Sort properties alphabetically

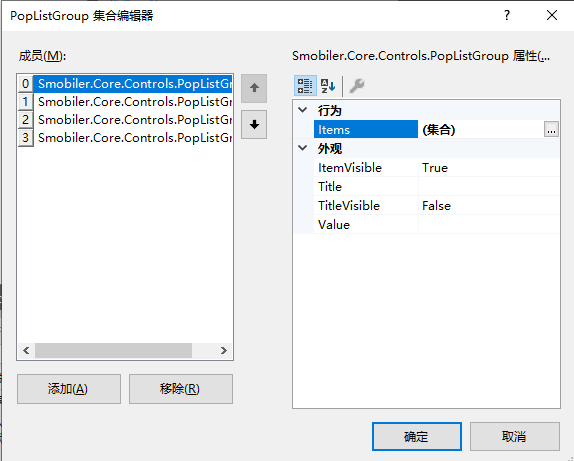[x=328, y=86]
